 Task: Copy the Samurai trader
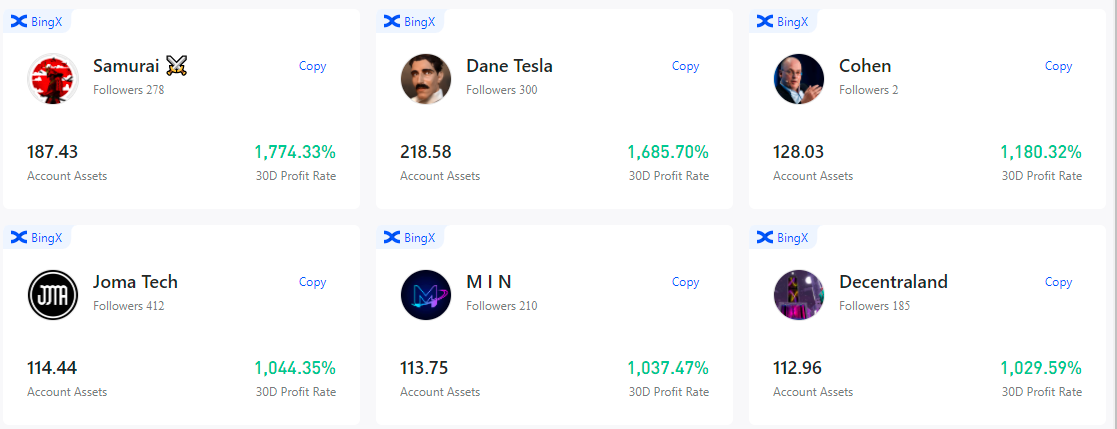313,66
